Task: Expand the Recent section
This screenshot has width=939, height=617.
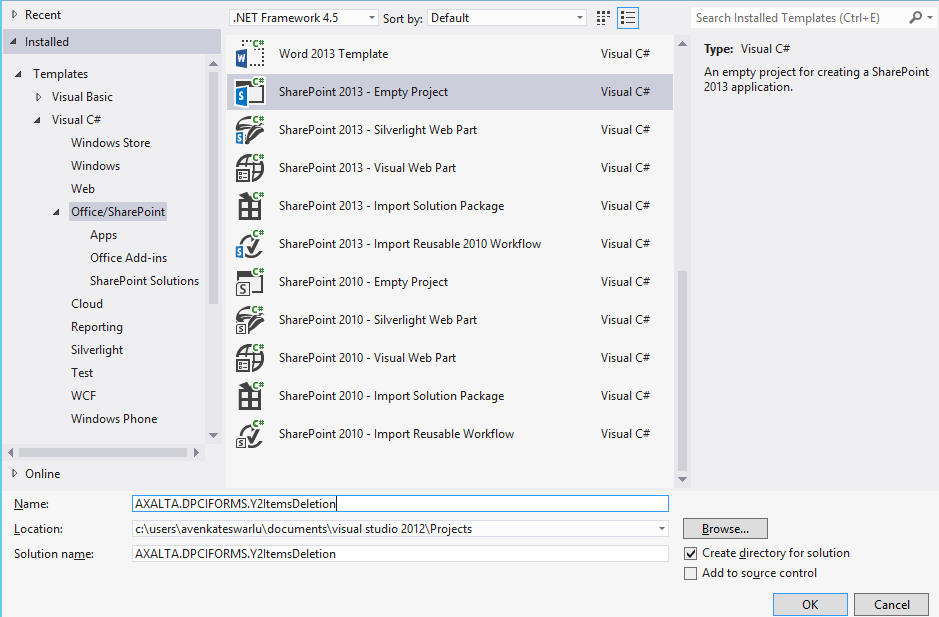Action: tap(14, 14)
